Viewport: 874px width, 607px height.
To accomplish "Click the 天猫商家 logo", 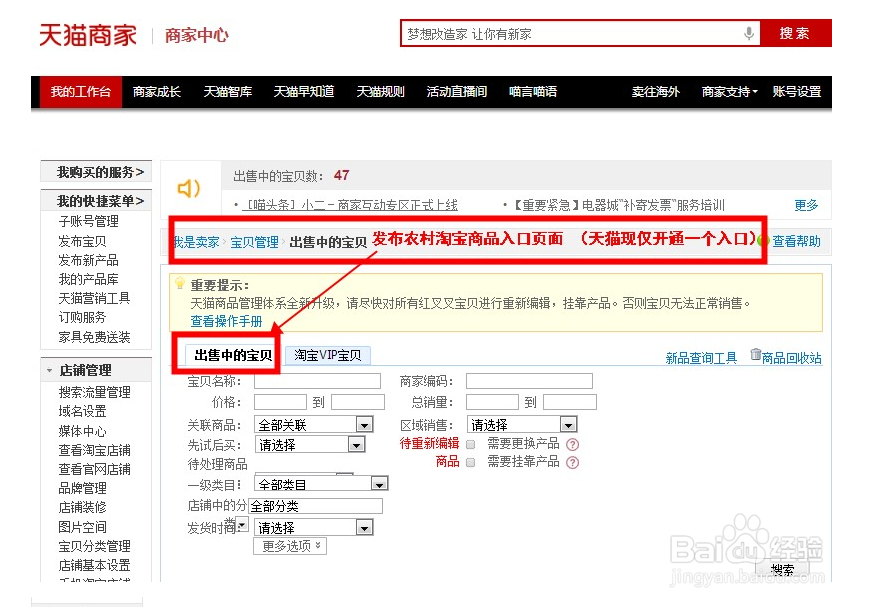I will (88, 35).
